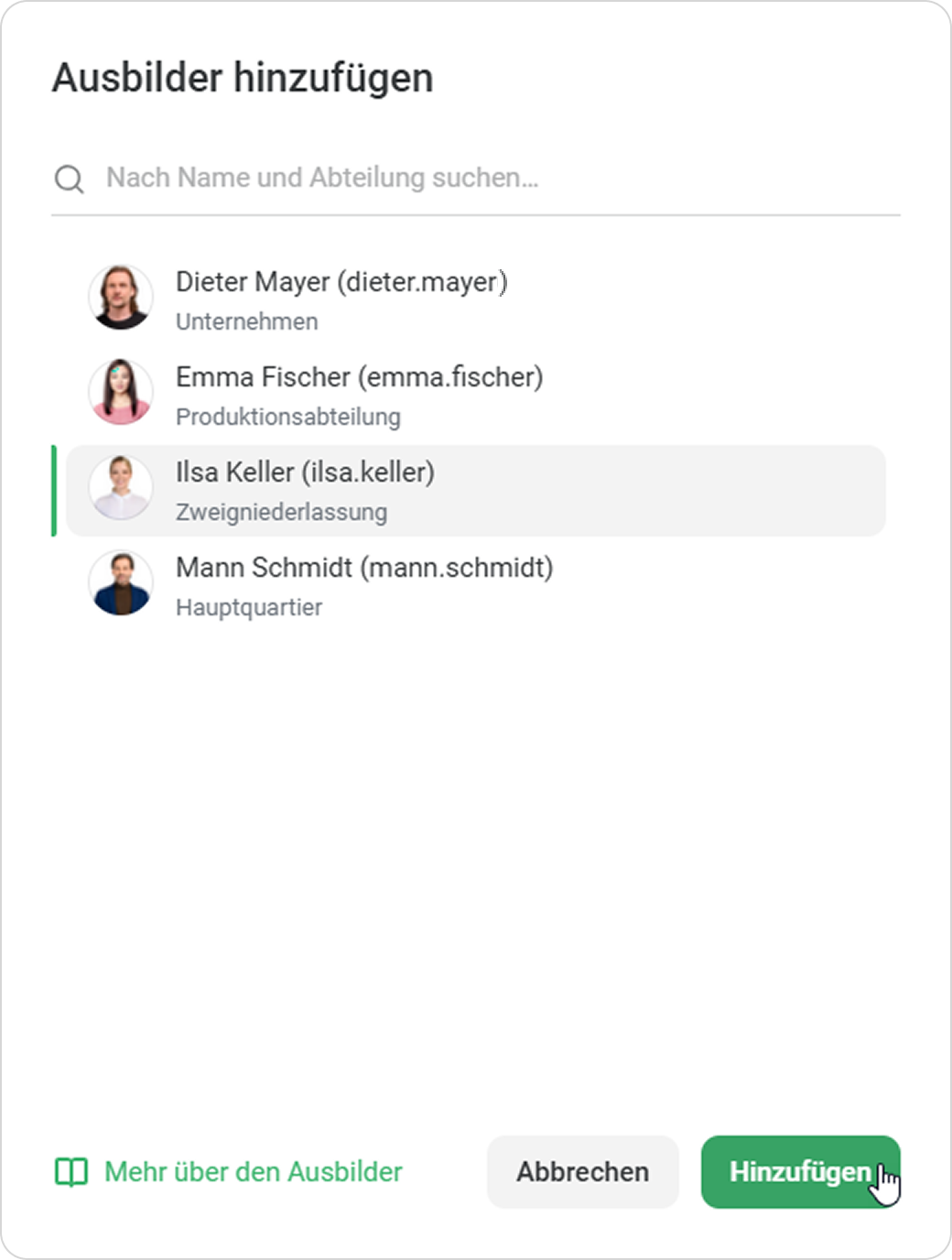The height and width of the screenshot is (1260, 952).
Task: Click Dieter Mayer's avatar photo
Action: 121,298
